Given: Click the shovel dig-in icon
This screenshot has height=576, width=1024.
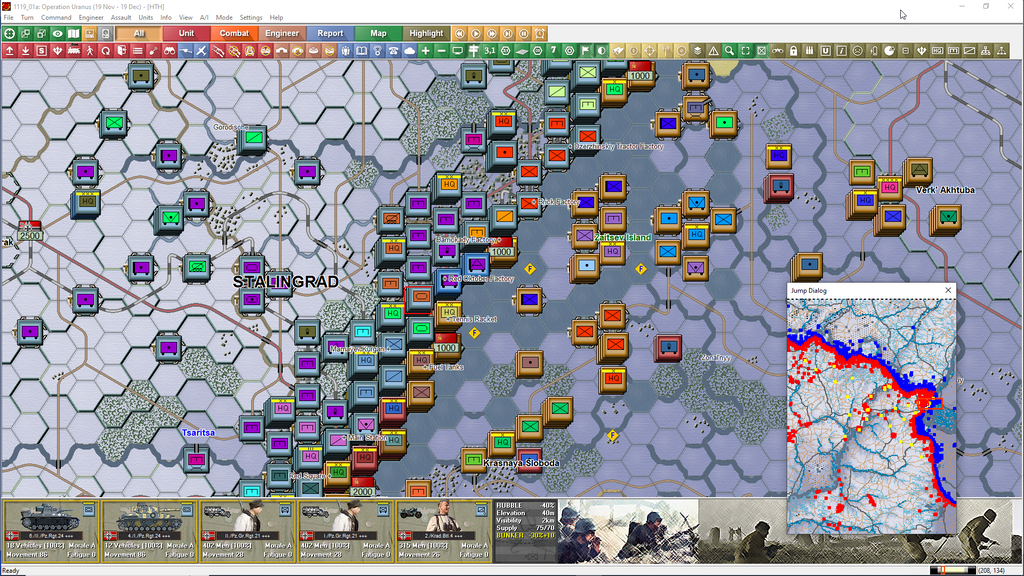Looking at the screenshot, I should (x=153, y=50).
